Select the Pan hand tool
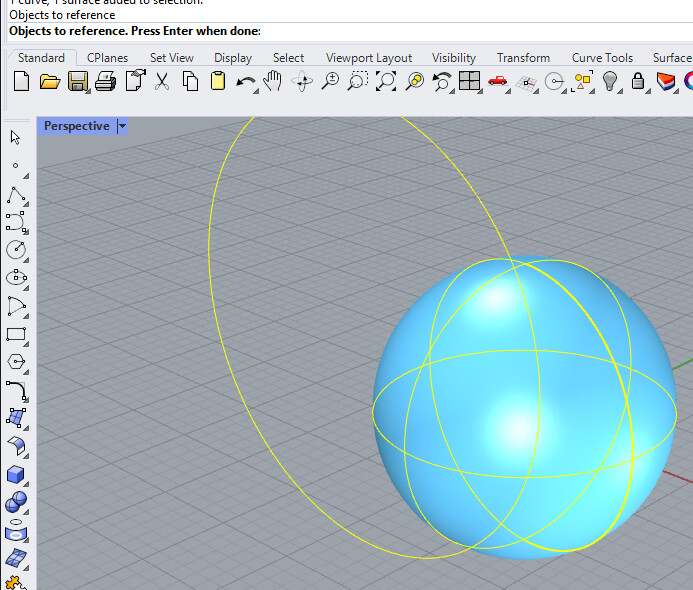 pos(273,81)
